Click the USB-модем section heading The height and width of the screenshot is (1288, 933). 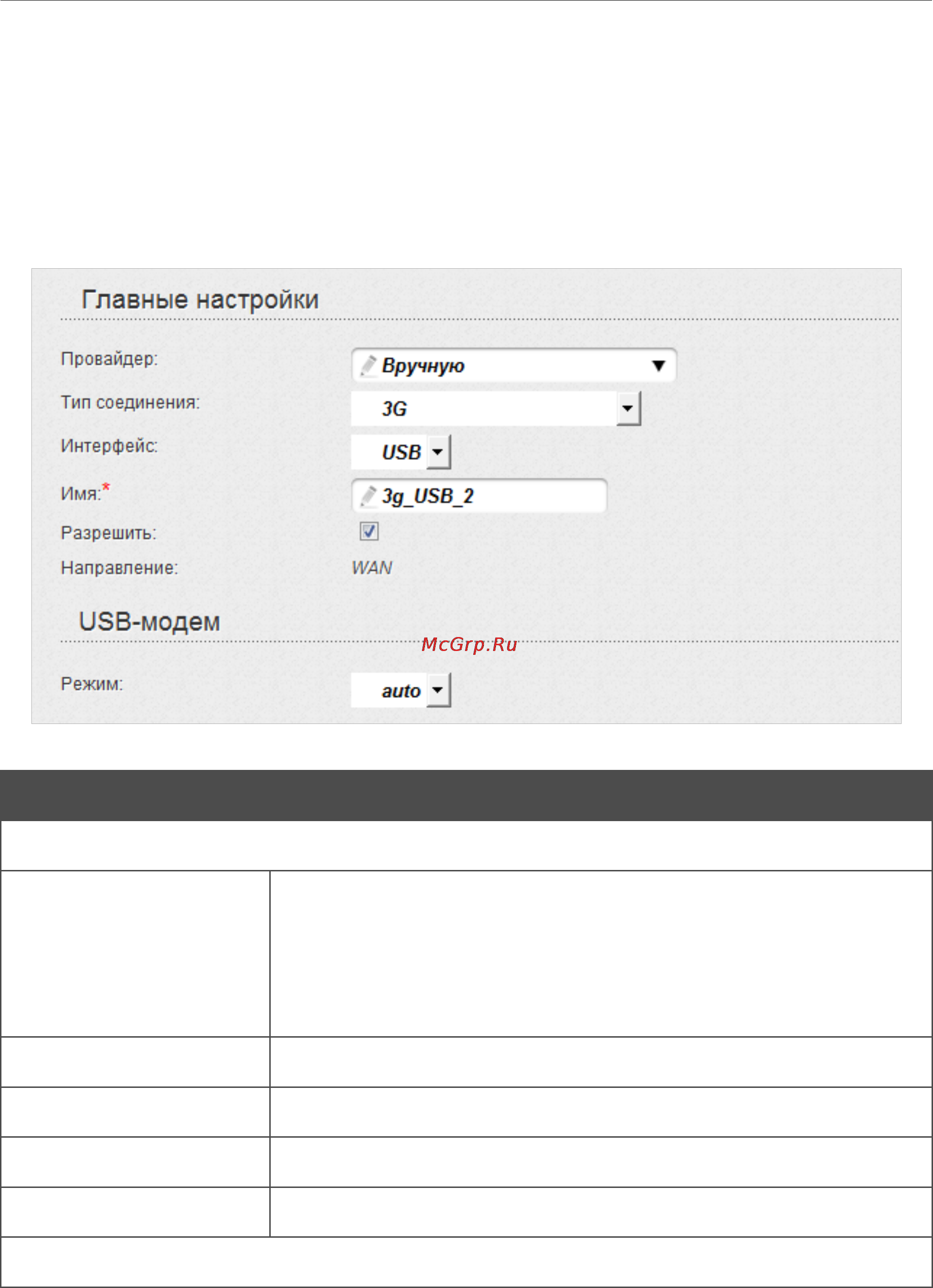click(149, 622)
